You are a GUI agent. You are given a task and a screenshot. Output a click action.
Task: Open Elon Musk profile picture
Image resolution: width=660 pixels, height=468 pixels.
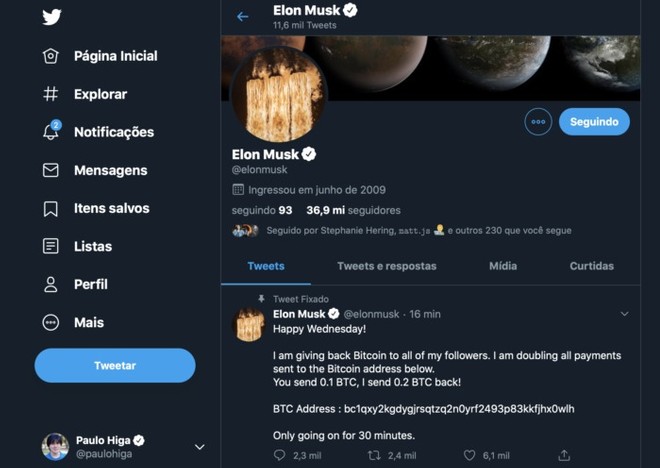[279, 95]
